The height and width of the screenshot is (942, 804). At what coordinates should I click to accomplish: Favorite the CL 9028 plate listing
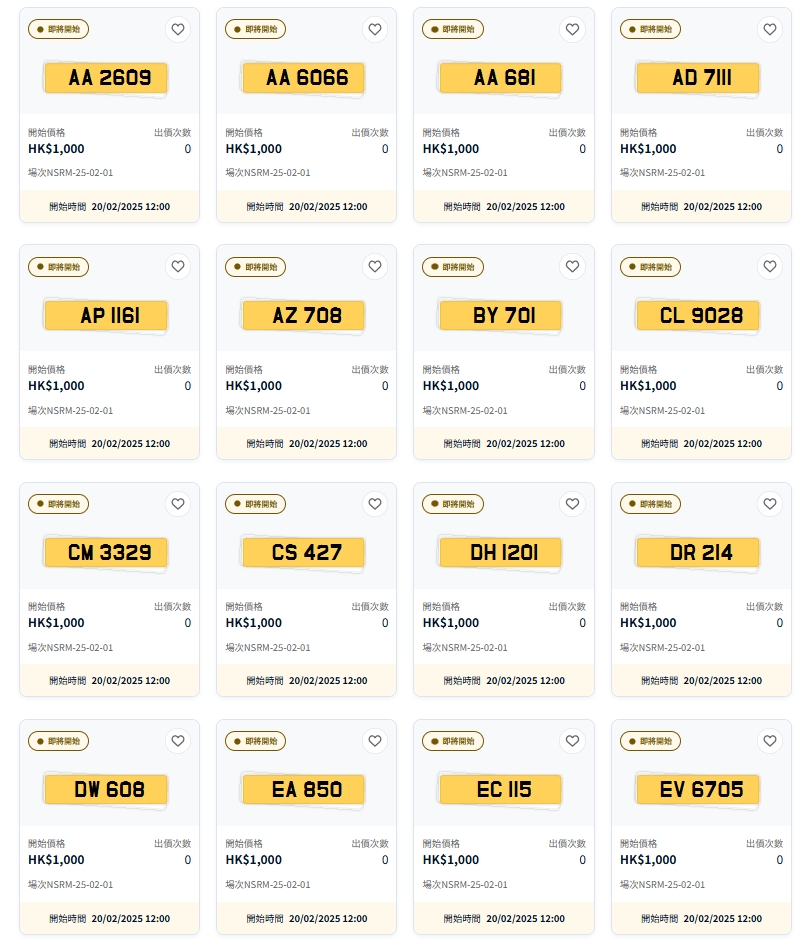click(770, 267)
